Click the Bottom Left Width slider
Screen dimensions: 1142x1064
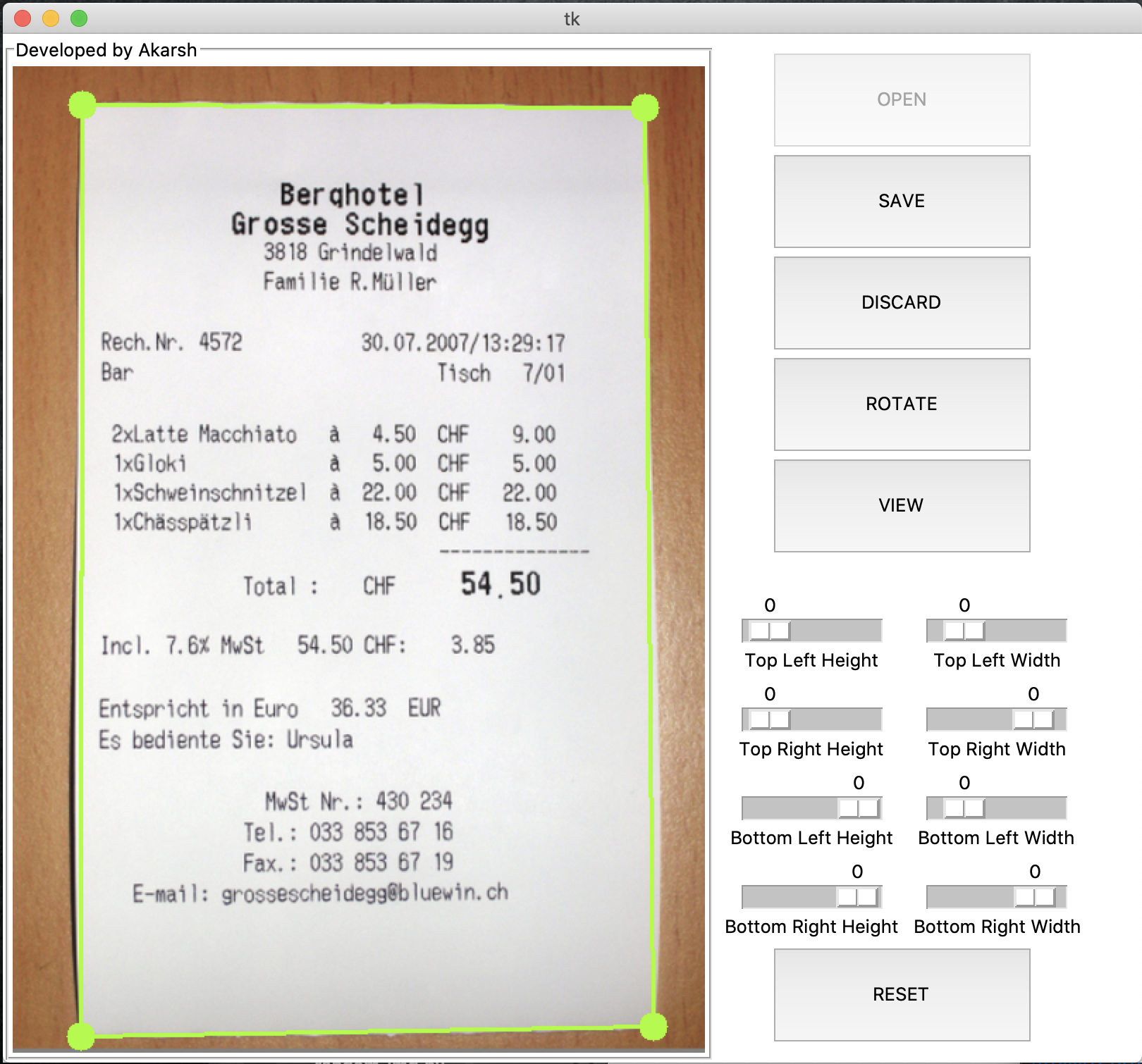(x=997, y=808)
